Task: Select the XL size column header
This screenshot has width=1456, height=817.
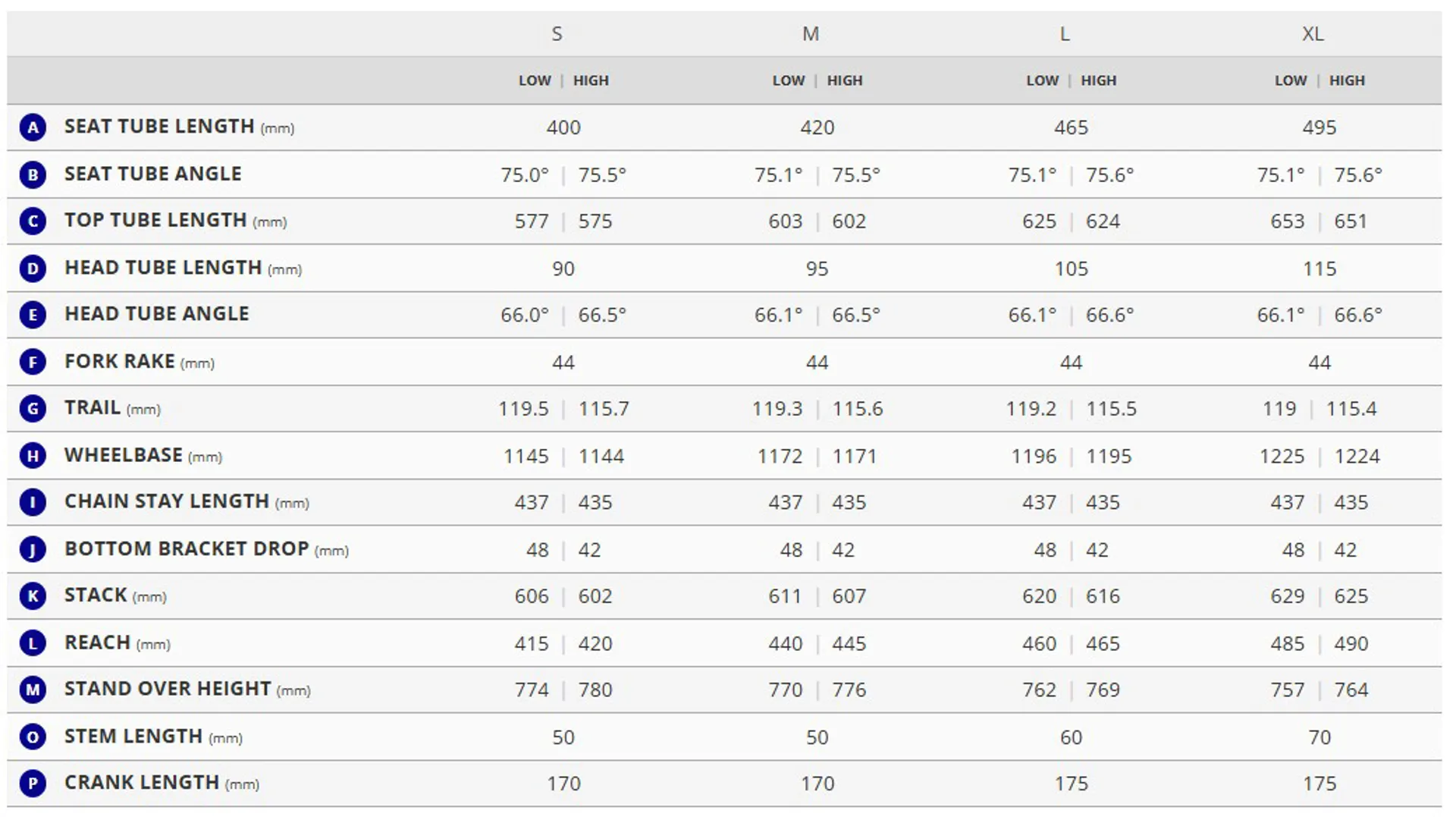Action: (x=1313, y=34)
